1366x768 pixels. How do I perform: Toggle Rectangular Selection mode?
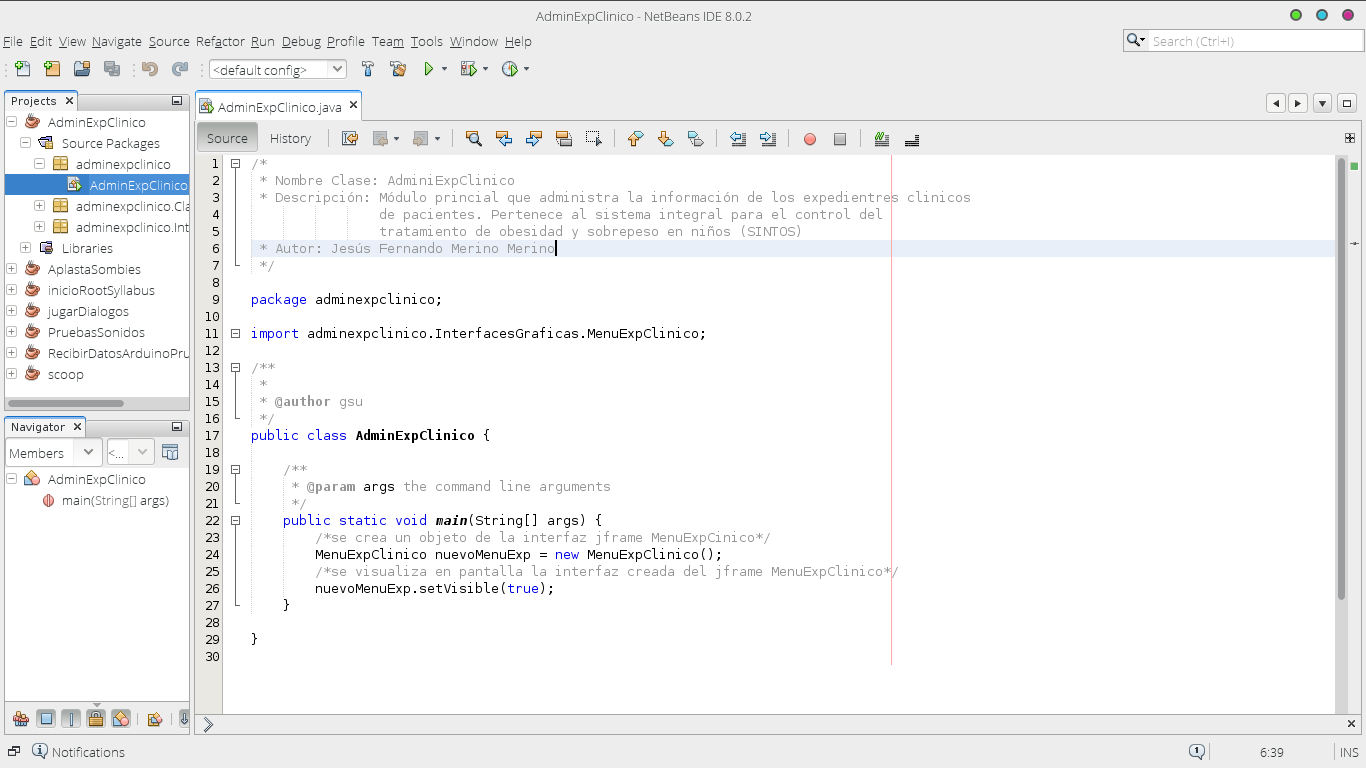click(594, 139)
